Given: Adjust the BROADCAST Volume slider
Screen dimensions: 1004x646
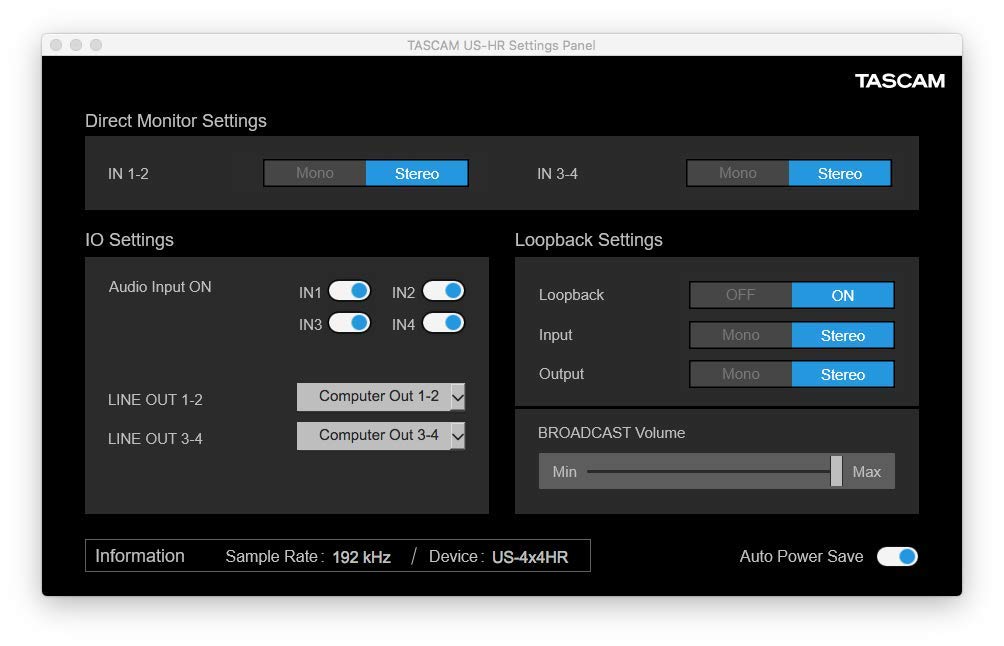Looking at the screenshot, I should point(836,471).
